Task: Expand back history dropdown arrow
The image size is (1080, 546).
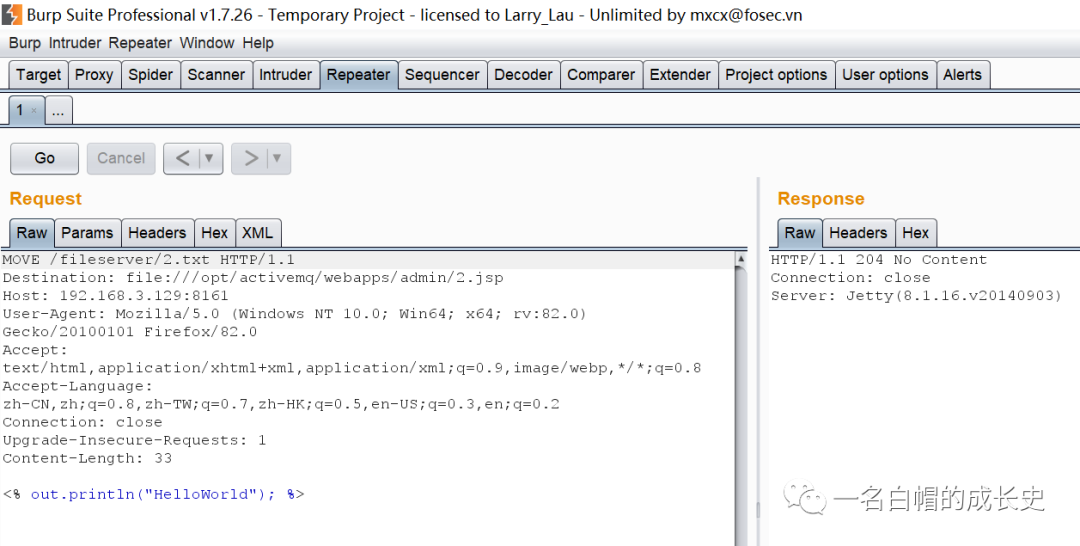Action: point(209,158)
